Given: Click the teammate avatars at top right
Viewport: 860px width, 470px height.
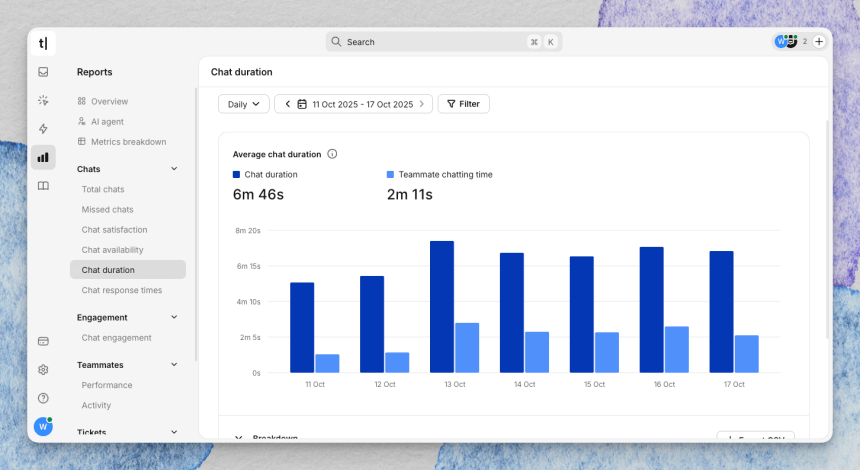Looking at the screenshot, I should point(786,41).
